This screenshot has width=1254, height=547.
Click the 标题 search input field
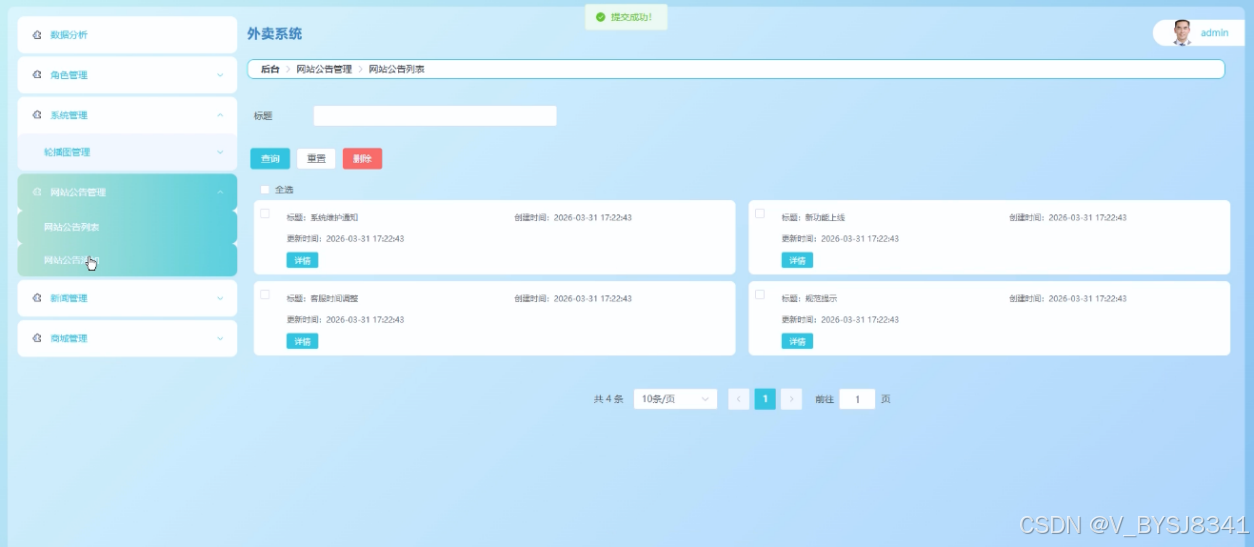pos(435,116)
